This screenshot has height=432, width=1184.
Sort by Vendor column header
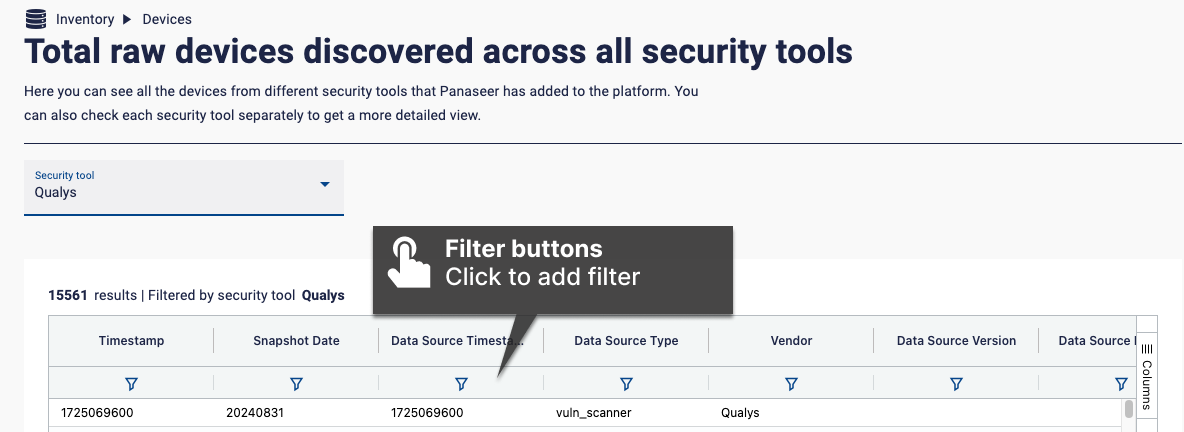(x=791, y=341)
